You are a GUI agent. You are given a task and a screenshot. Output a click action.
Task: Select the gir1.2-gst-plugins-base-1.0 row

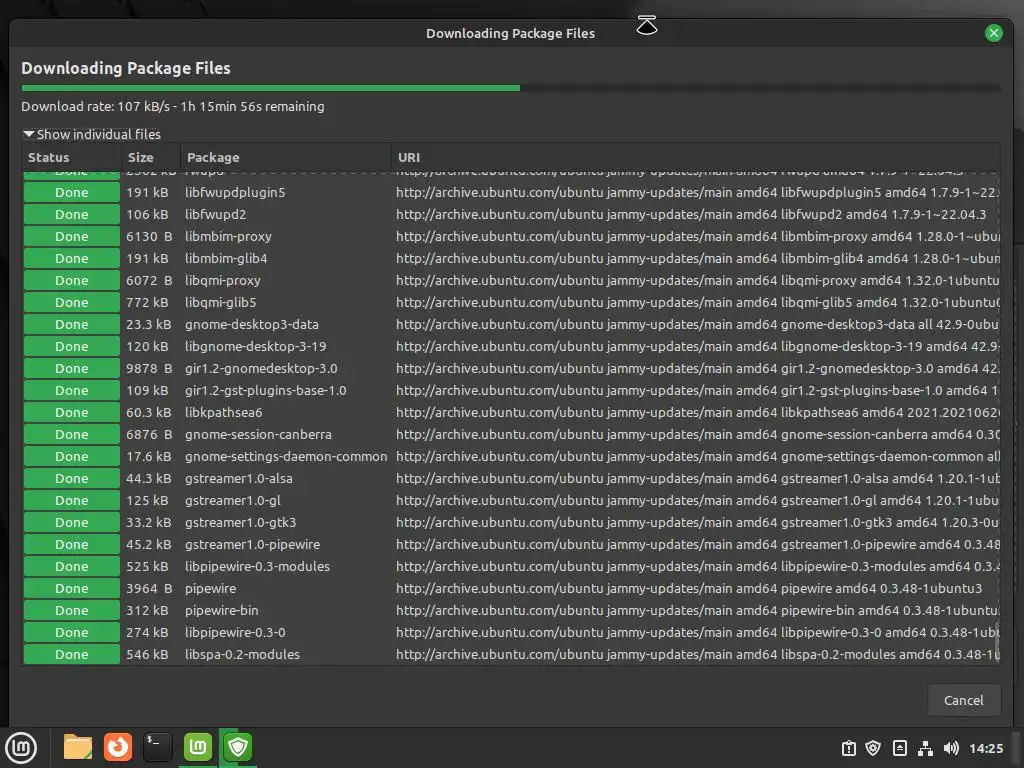[511, 391]
